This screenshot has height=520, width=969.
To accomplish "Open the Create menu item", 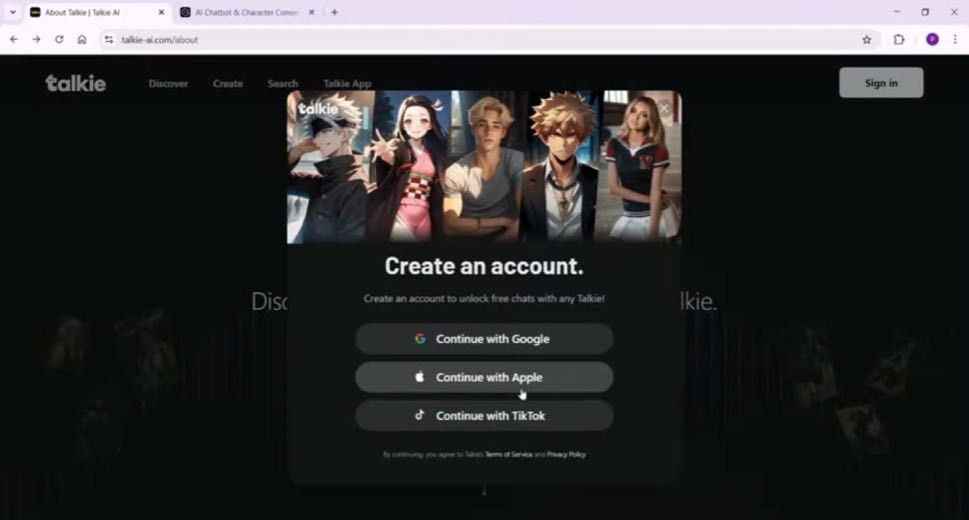I will pos(227,83).
